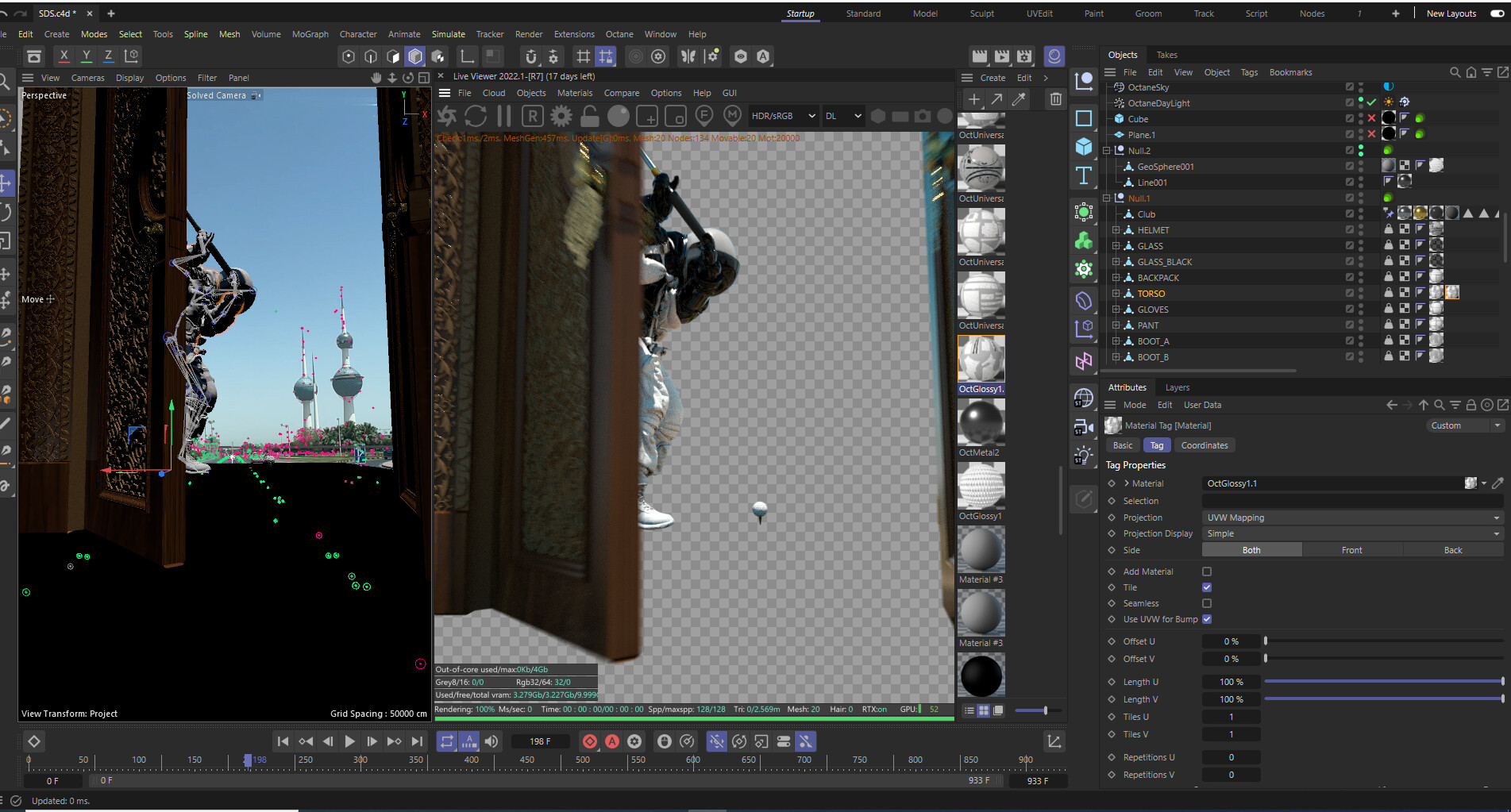The width and height of the screenshot is (1511, 812).
Task: Expand the HELMET object in hierarchy
Action: (x=1116, y=230)
